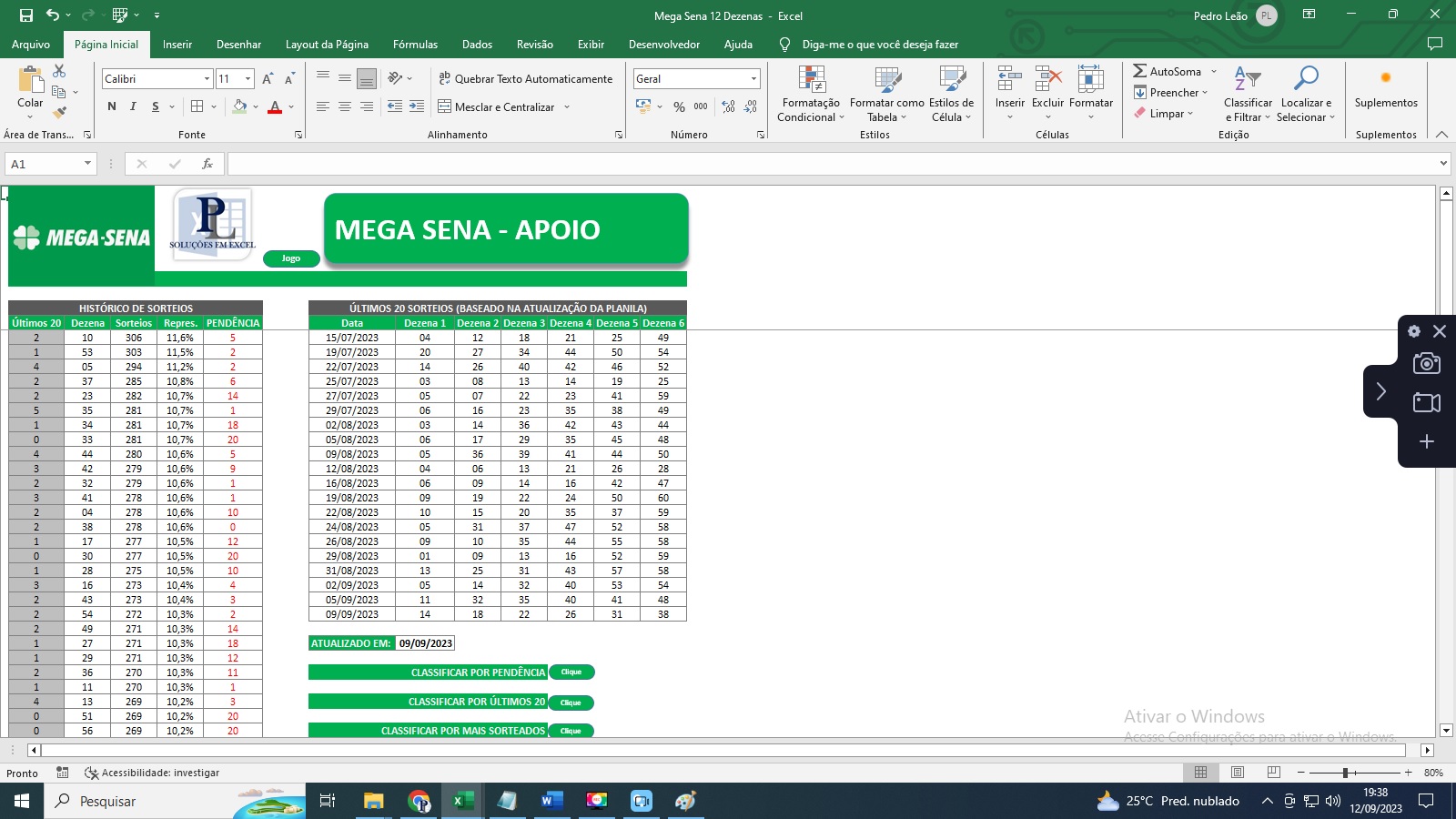Click the Inserir cells icon

pos(1009,79)
